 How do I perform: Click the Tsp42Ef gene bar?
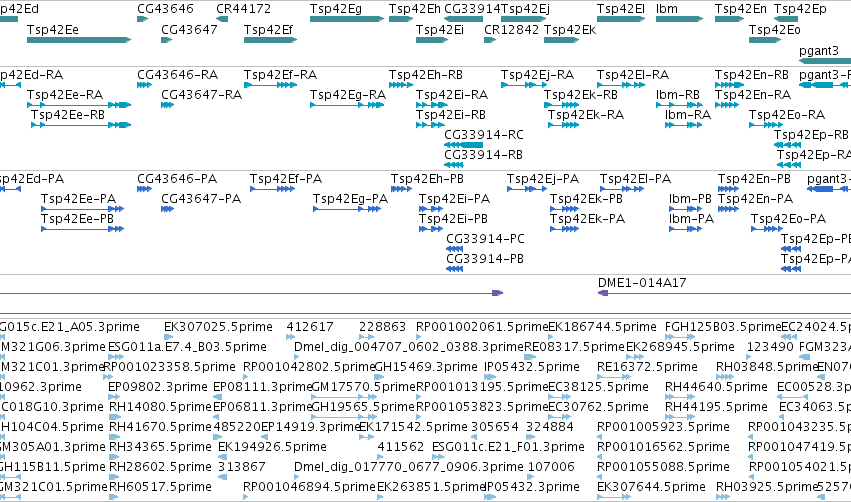coord(270,40)
